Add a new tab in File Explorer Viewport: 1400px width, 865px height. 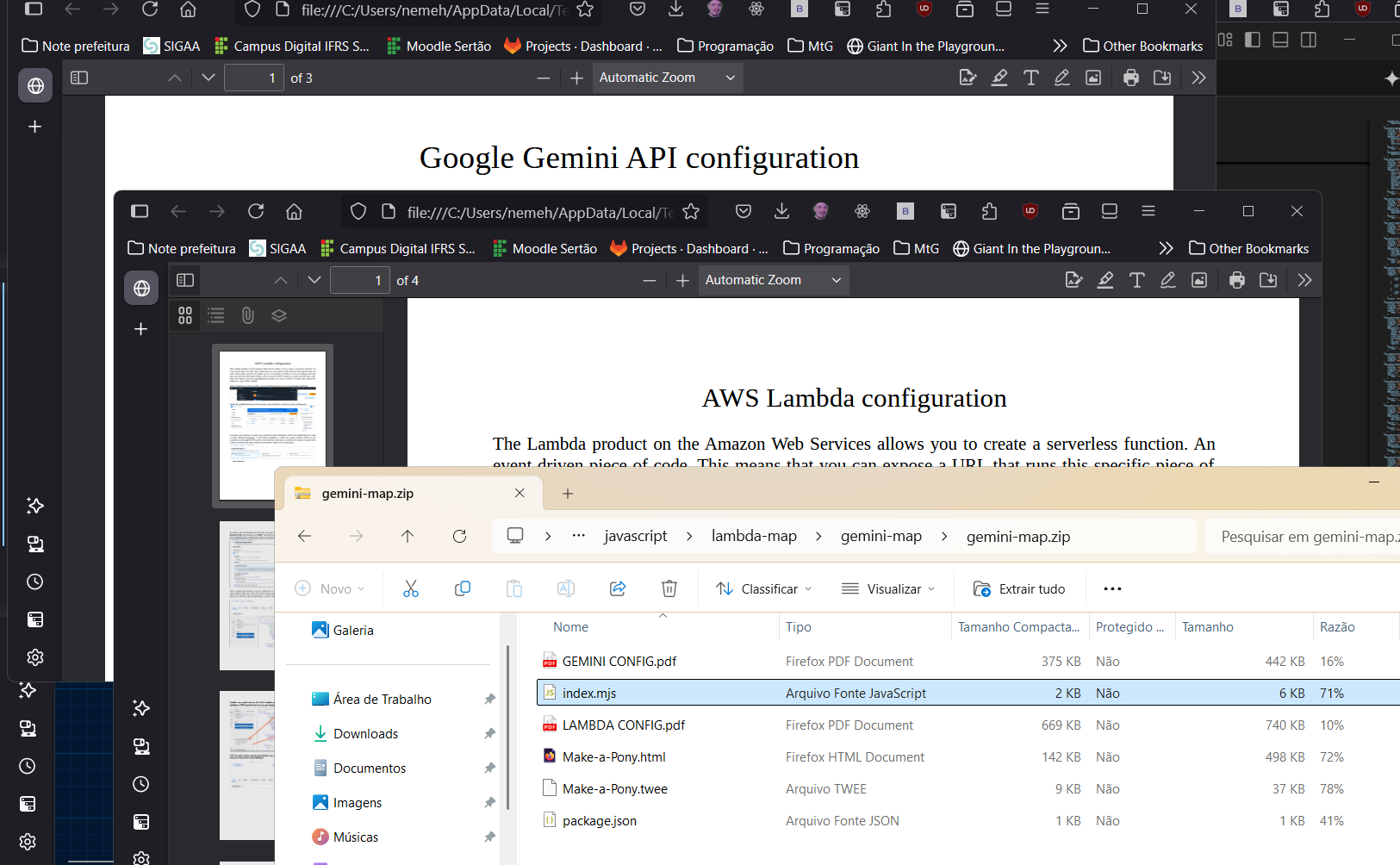click(x=567, y=494)
